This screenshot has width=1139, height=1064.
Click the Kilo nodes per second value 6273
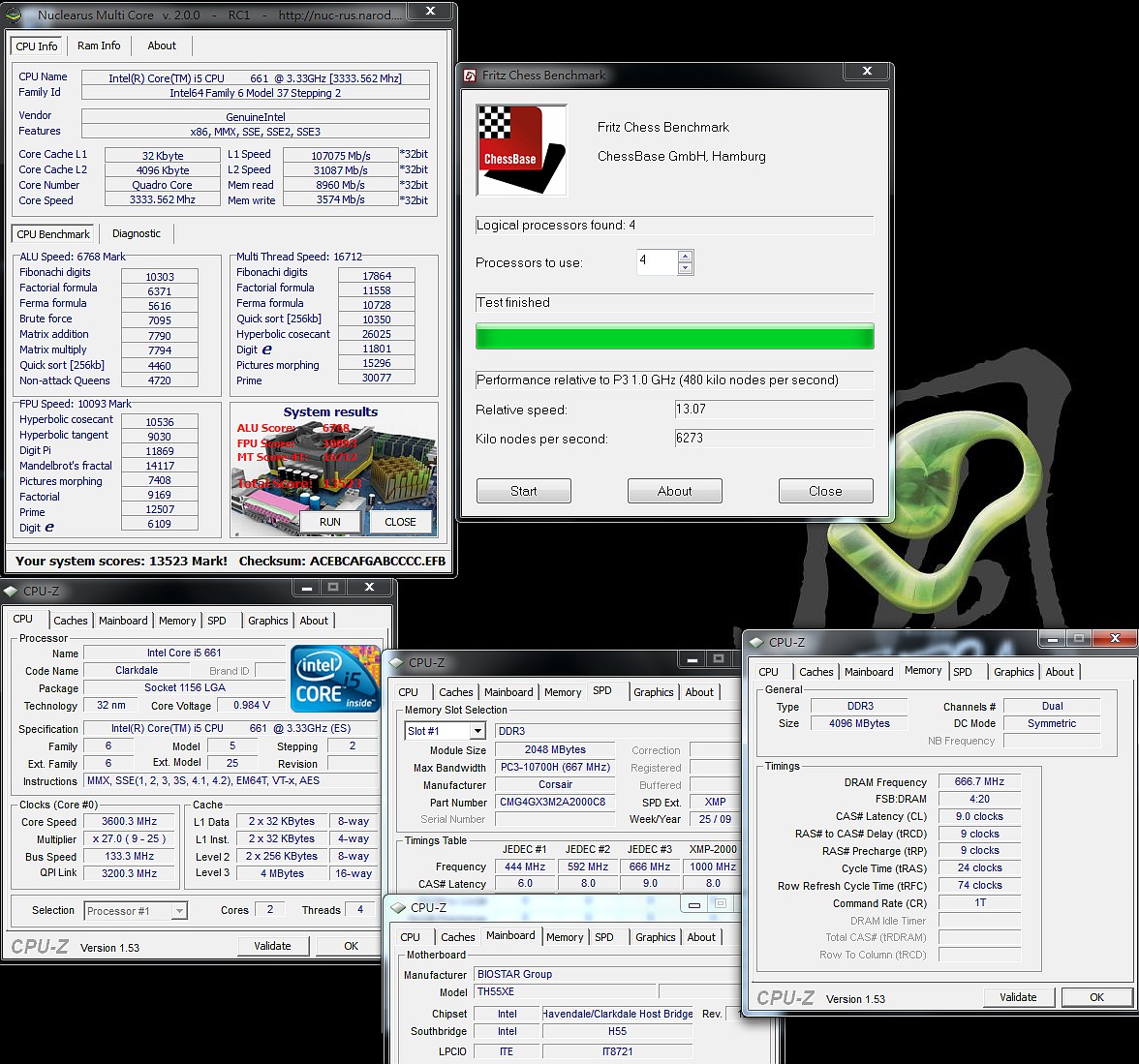pyautogui.click(x=774, y=439)
